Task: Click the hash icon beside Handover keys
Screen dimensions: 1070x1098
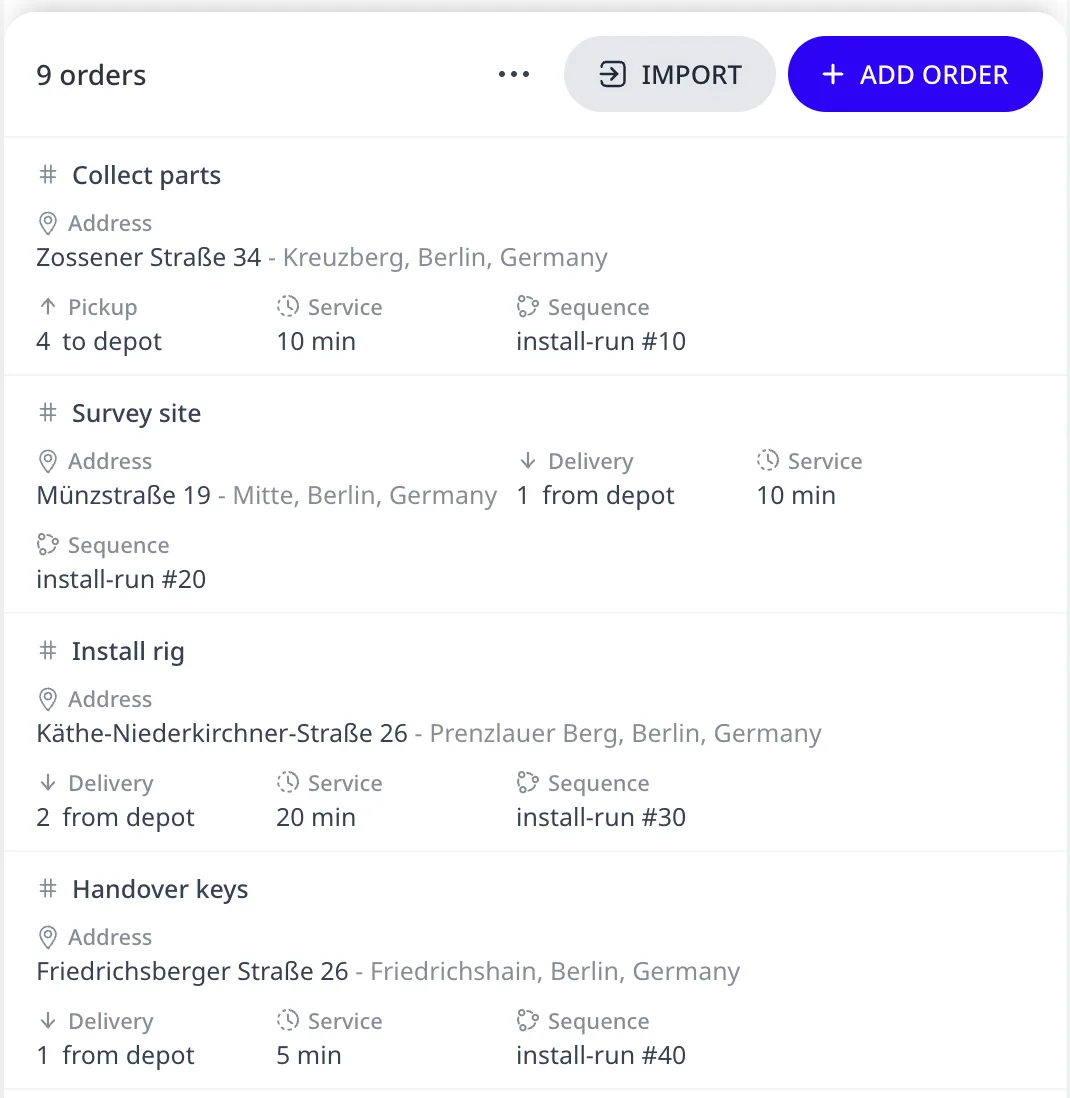Action: [x=48, y=889]
